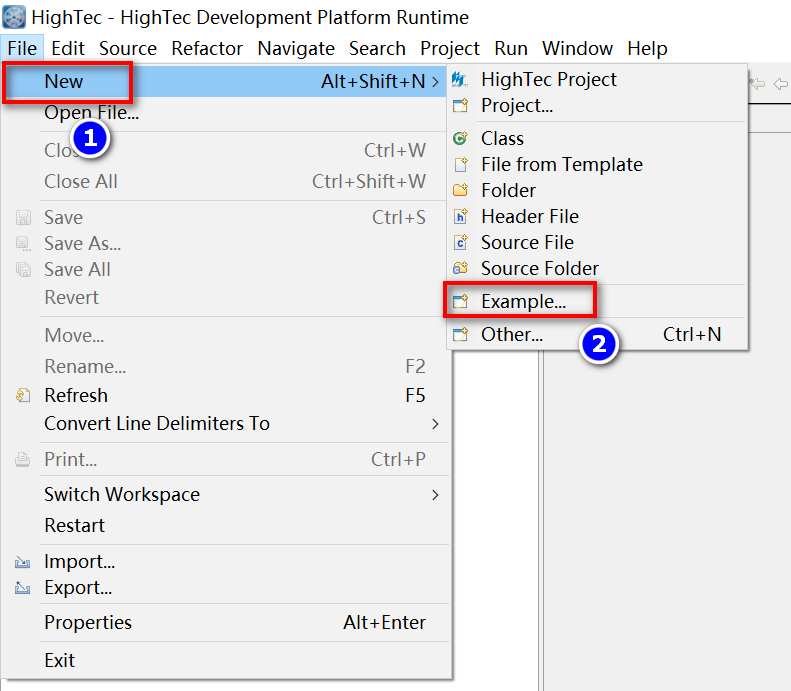
Task: Click the Refresh icon in File menu
Action: click(23, 395)
